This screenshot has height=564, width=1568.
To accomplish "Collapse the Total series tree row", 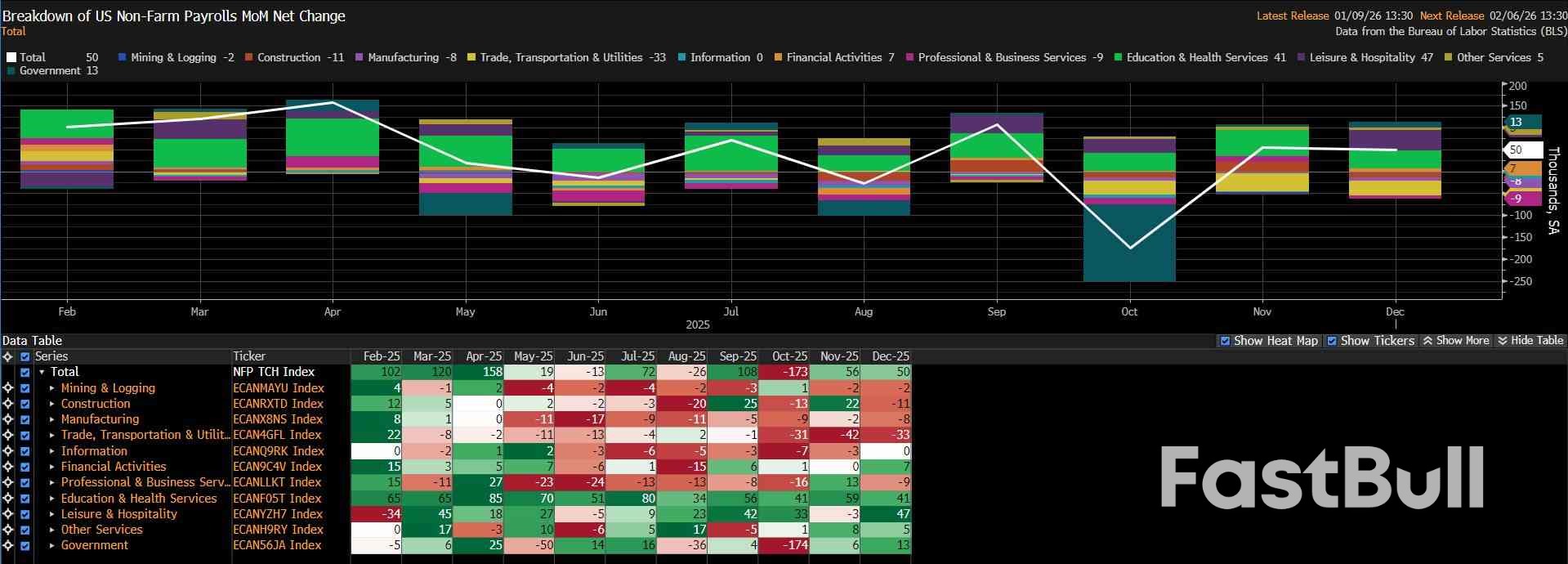I will coord(42,372).
